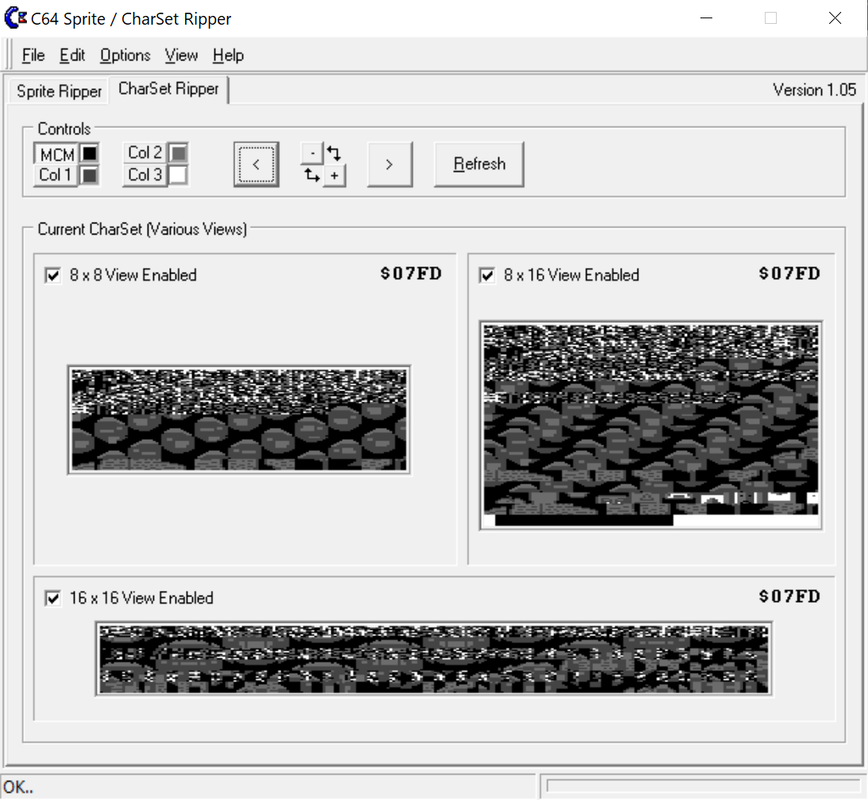
Task: Close the C64 Sprite Ripper window
Action: pos(835,18)
